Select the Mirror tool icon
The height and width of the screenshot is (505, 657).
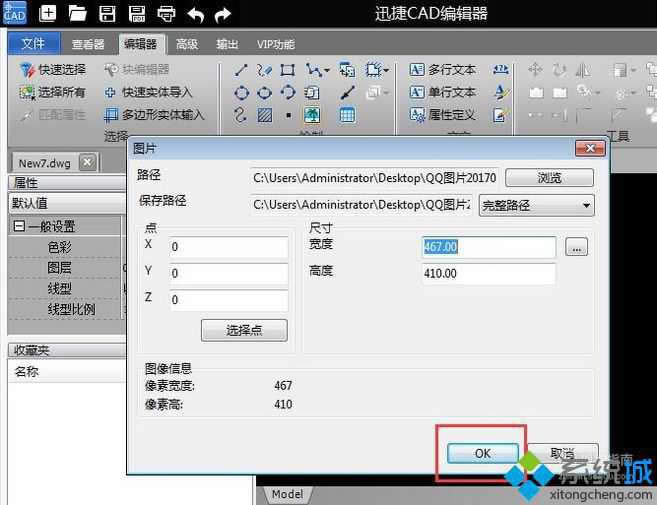coord(583,70)
